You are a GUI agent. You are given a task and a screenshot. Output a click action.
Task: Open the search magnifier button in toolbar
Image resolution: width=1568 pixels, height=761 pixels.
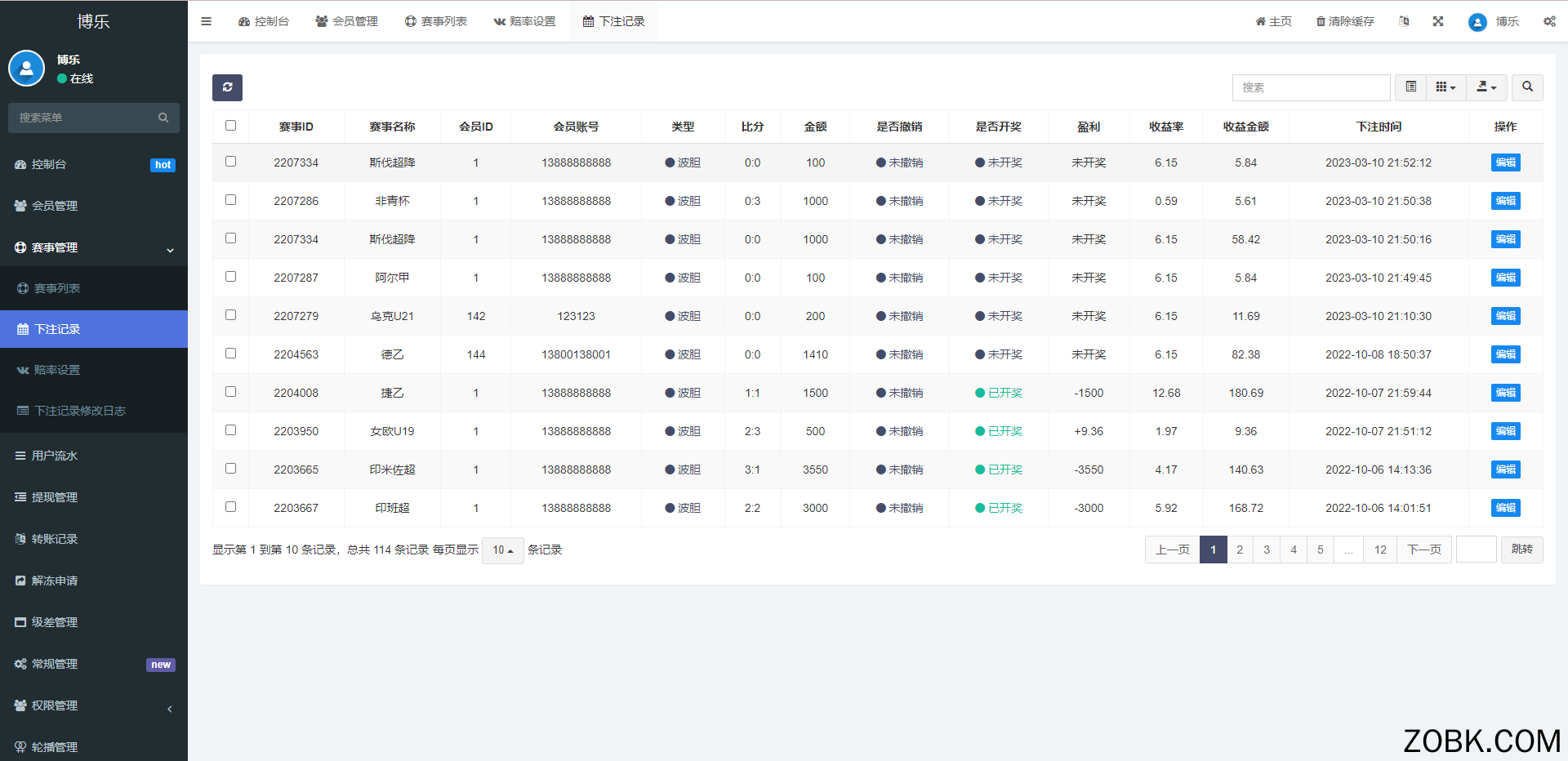tap(1527, 87)
